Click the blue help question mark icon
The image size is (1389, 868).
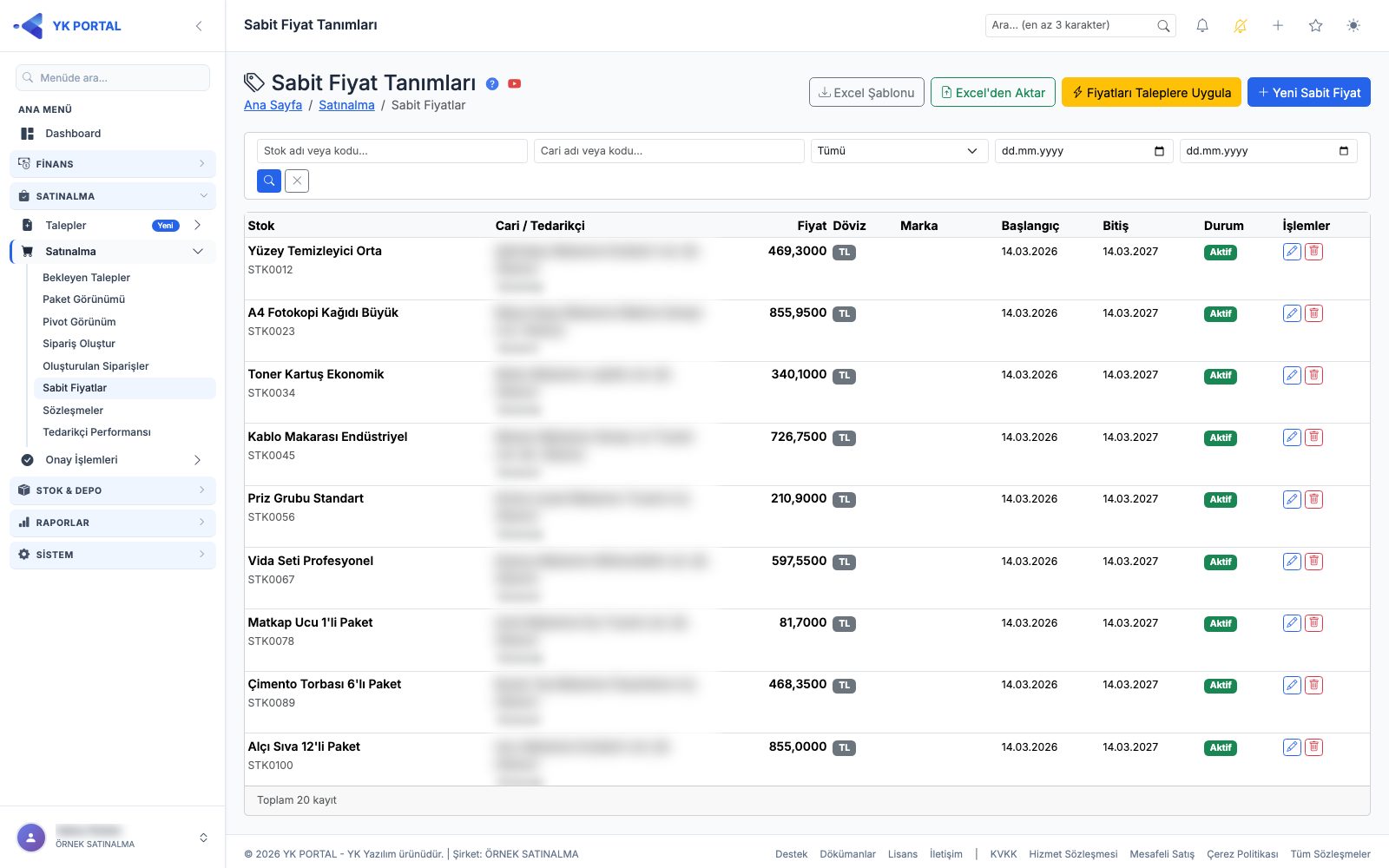pyautogui.click(x=492, y=83)
